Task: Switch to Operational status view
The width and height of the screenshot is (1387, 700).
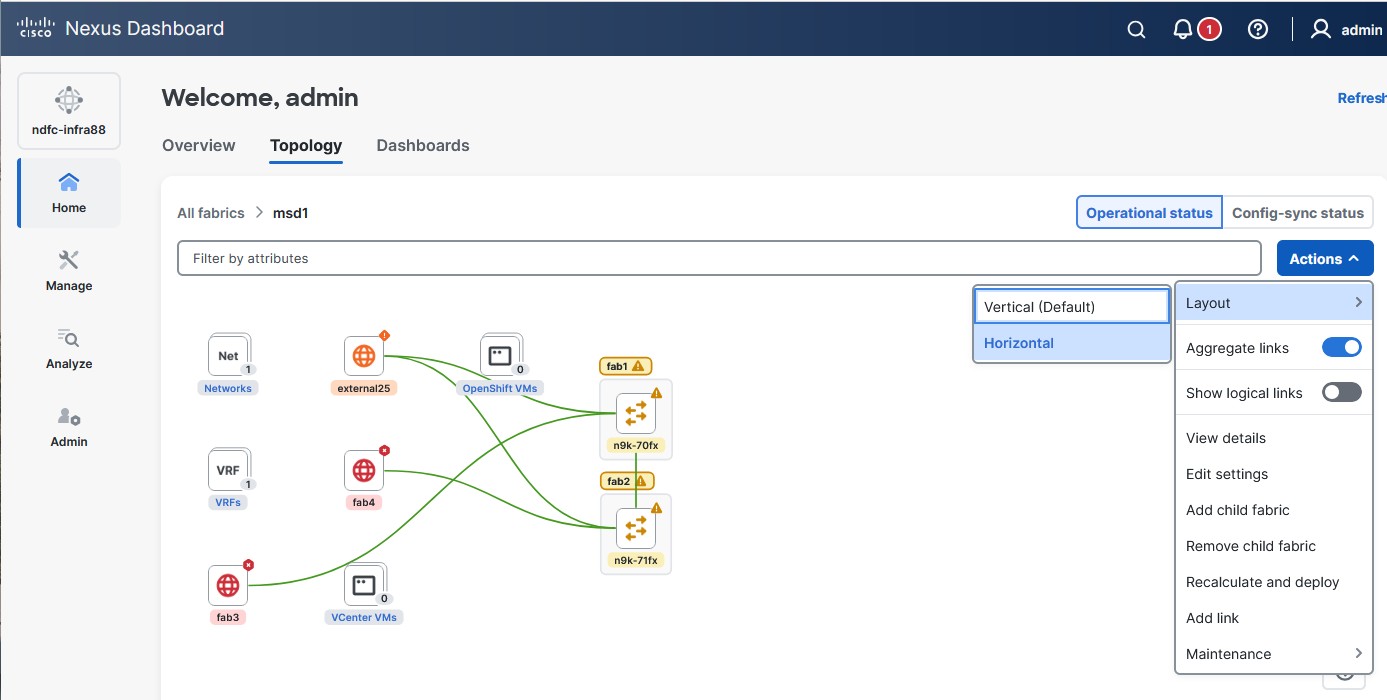Action: pyautogui.click(x=1149, y=213)
